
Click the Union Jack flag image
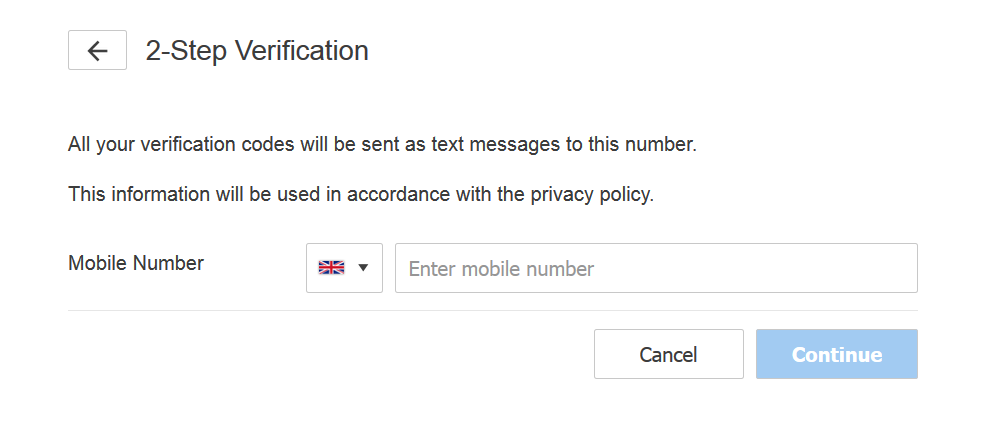tap(331, 268)
